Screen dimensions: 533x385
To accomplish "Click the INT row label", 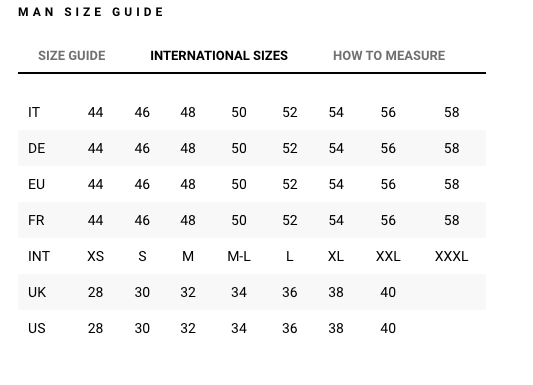I will pos(39,257).
